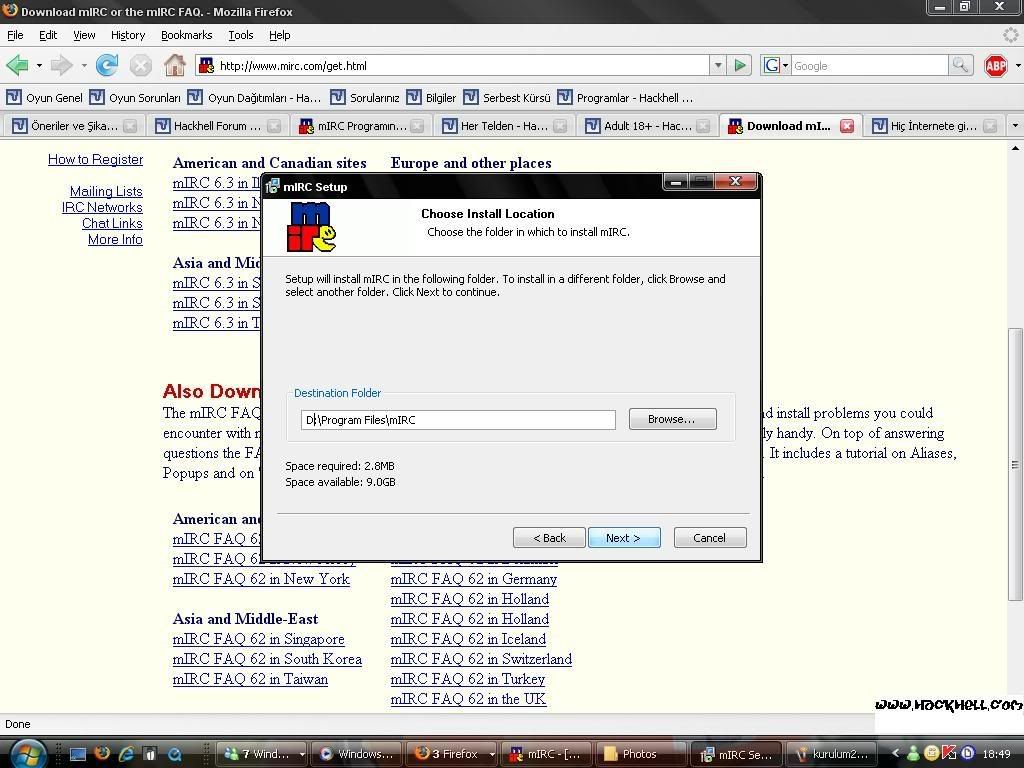Open the back button history dropdown arrow
Viewport: 1024px width, 768px height.
pyautogui.click(x=39, y=65)
